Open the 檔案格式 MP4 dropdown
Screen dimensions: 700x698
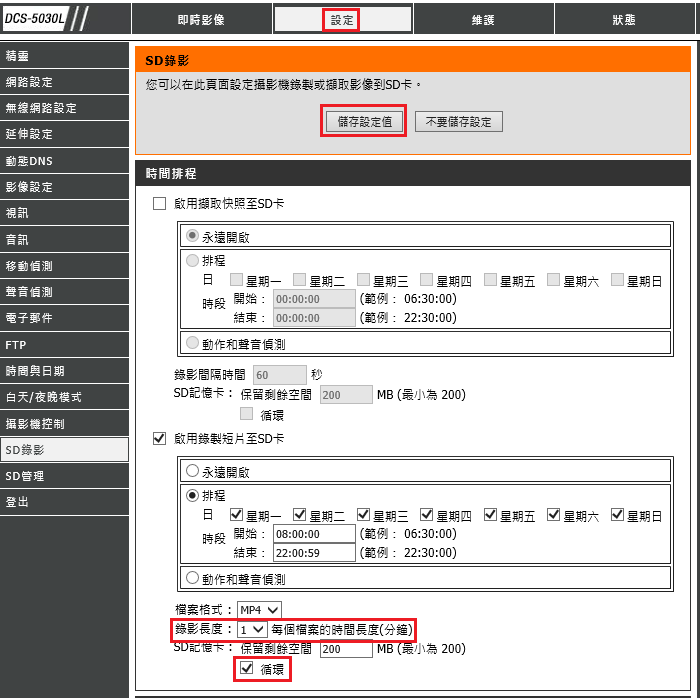tap(259, 609)
